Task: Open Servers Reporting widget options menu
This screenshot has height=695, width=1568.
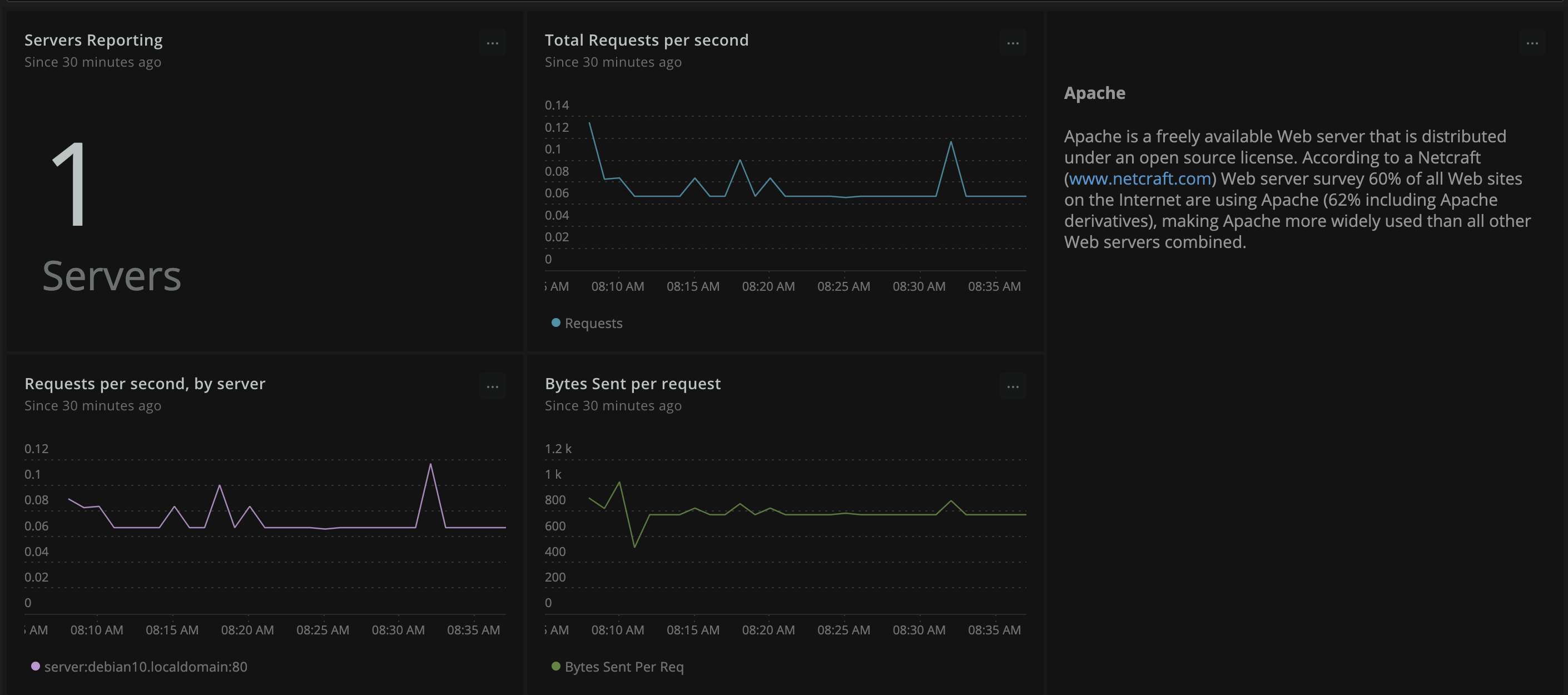Action: tap(492, 43)
